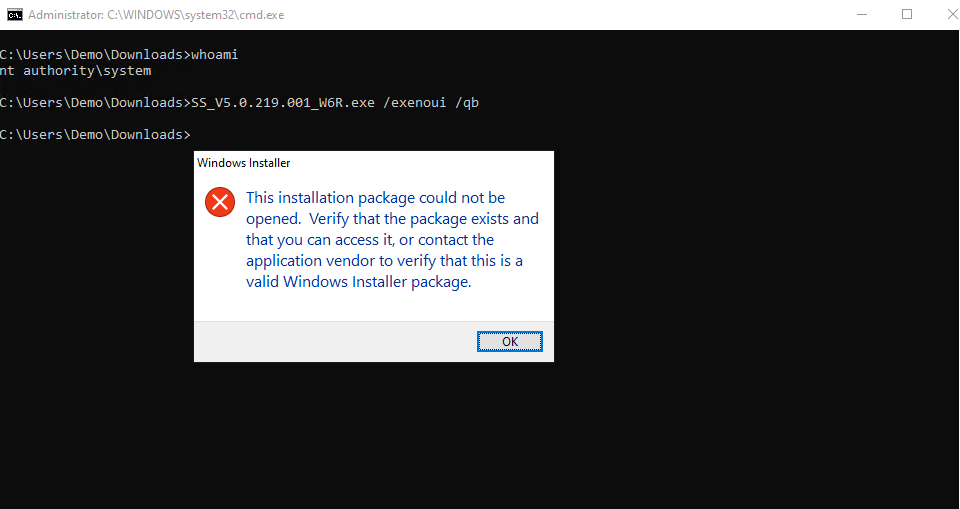Viewport: 960px width, 509px height.
Task: Click 'This installation package could not be' line
Action: point(375,198)
